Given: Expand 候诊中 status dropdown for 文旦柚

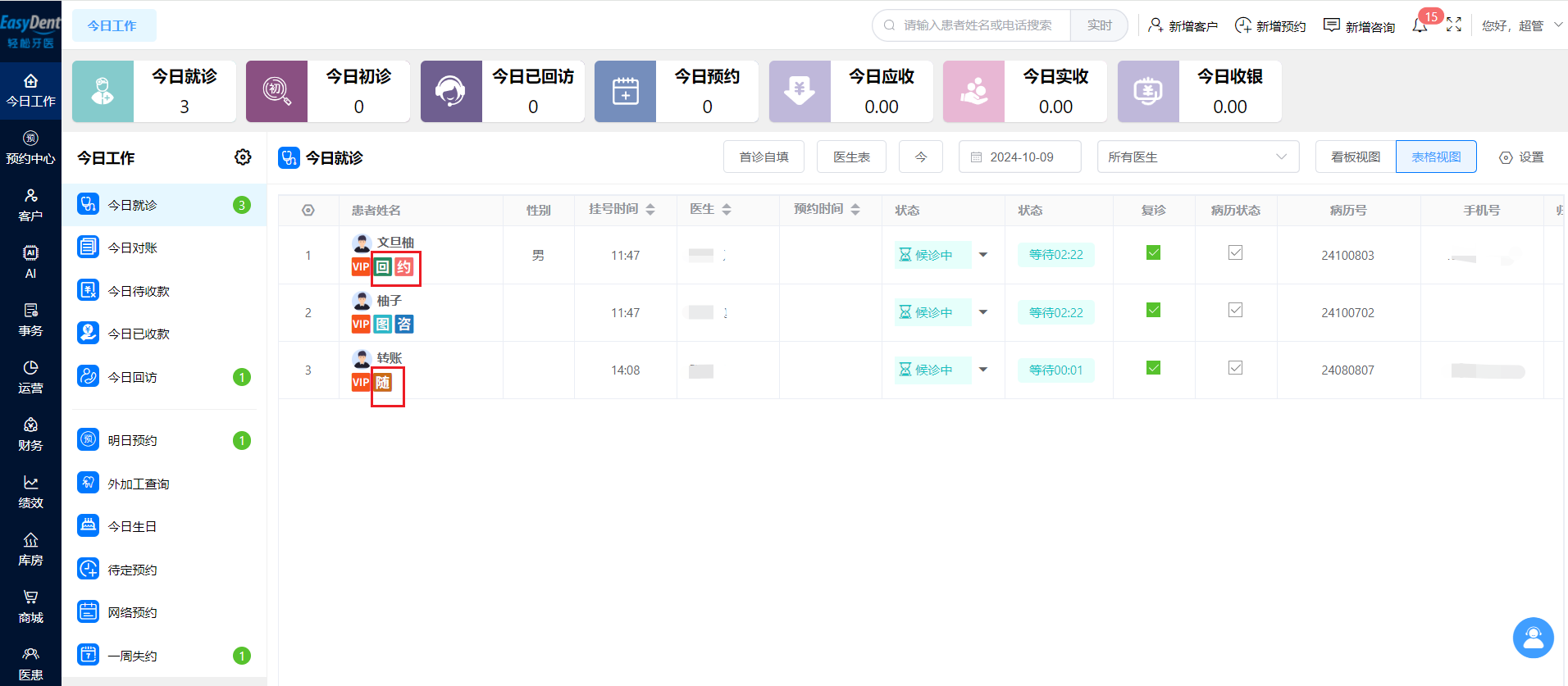Looking at the screenshot, I should tap(983, 255).
